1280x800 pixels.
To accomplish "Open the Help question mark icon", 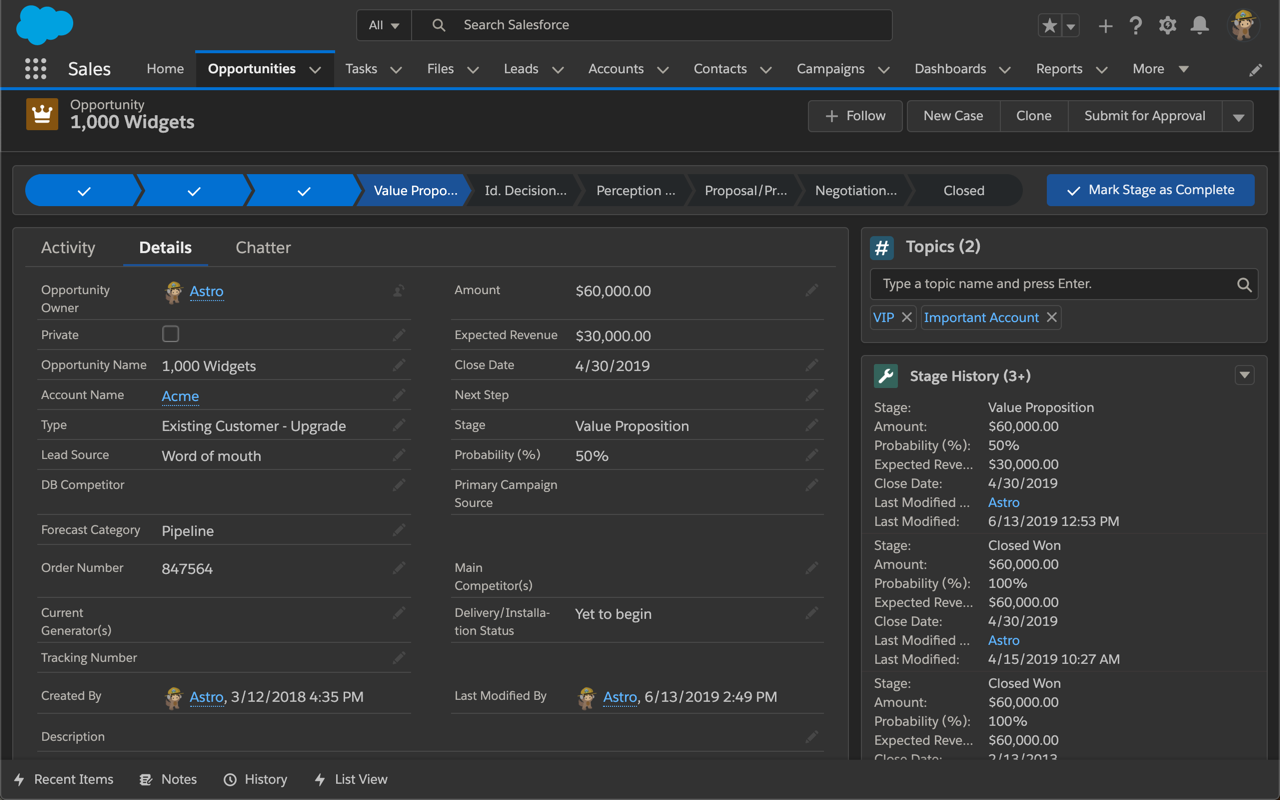I will [1136, 26].
